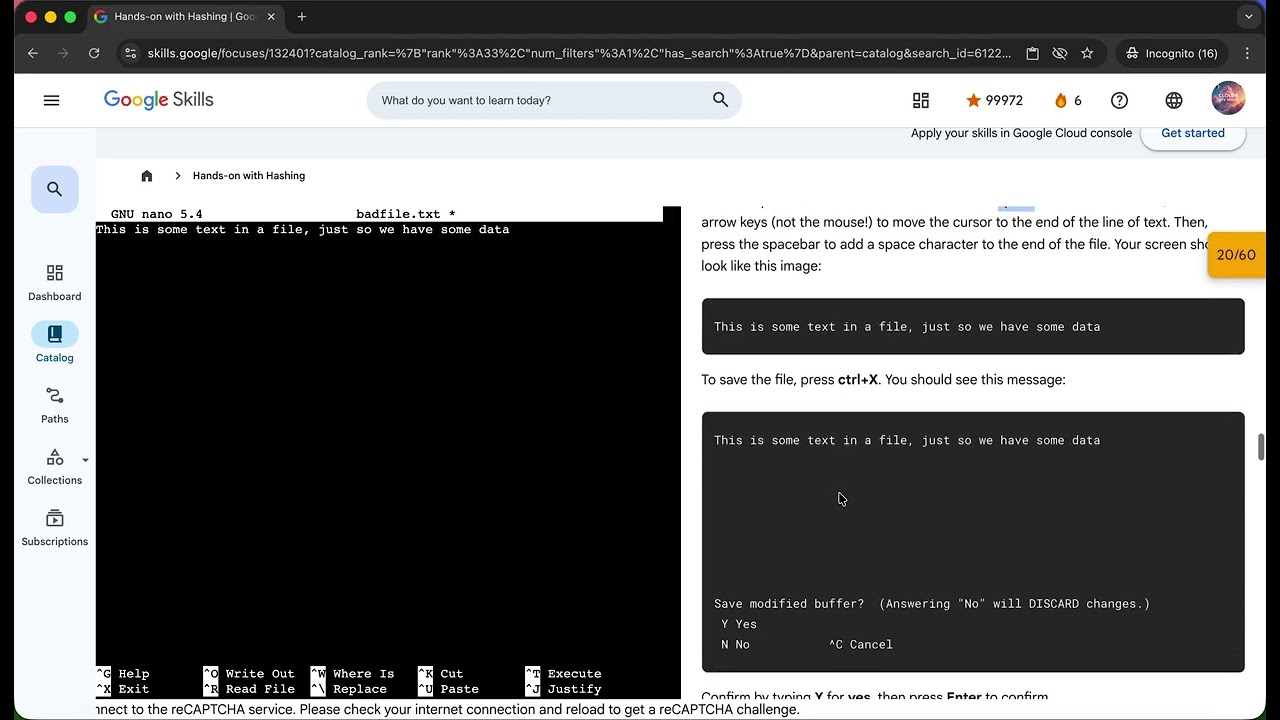Click the Get started button
Viewport: 1280px width, 720px height.
point(1193,133)
